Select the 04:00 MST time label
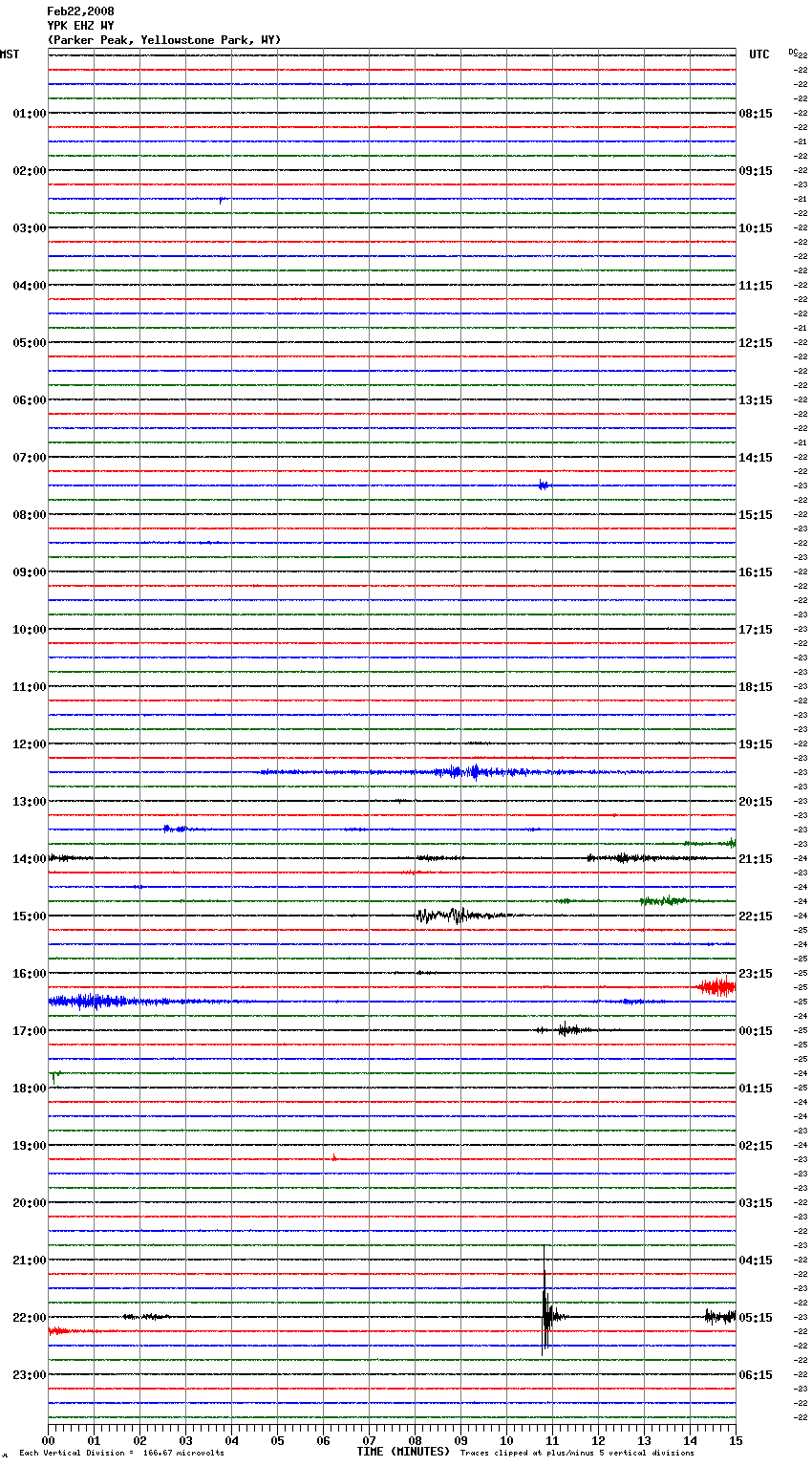The height and width of the screenshot is (1466, 812). (x=30, y=286)
